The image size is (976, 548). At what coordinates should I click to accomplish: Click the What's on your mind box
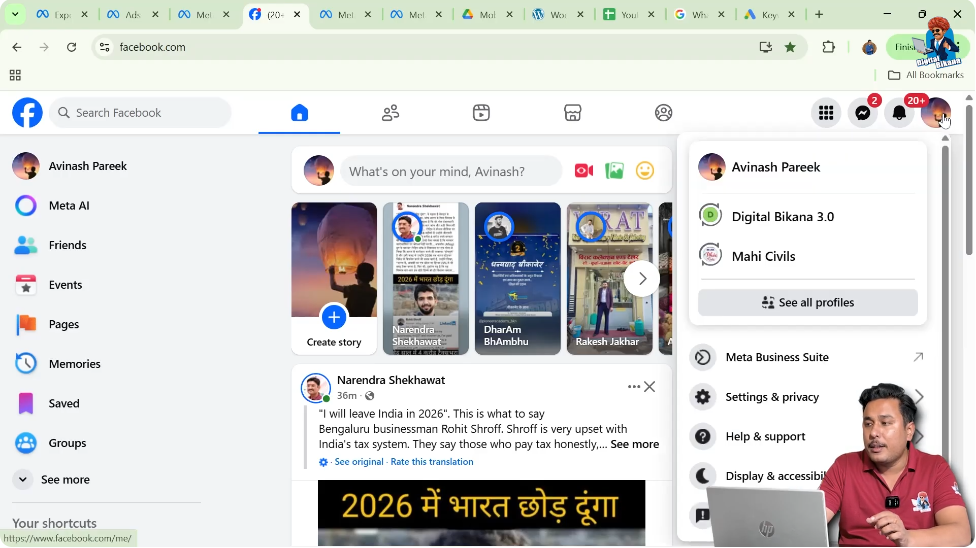(x=451, y=171)
